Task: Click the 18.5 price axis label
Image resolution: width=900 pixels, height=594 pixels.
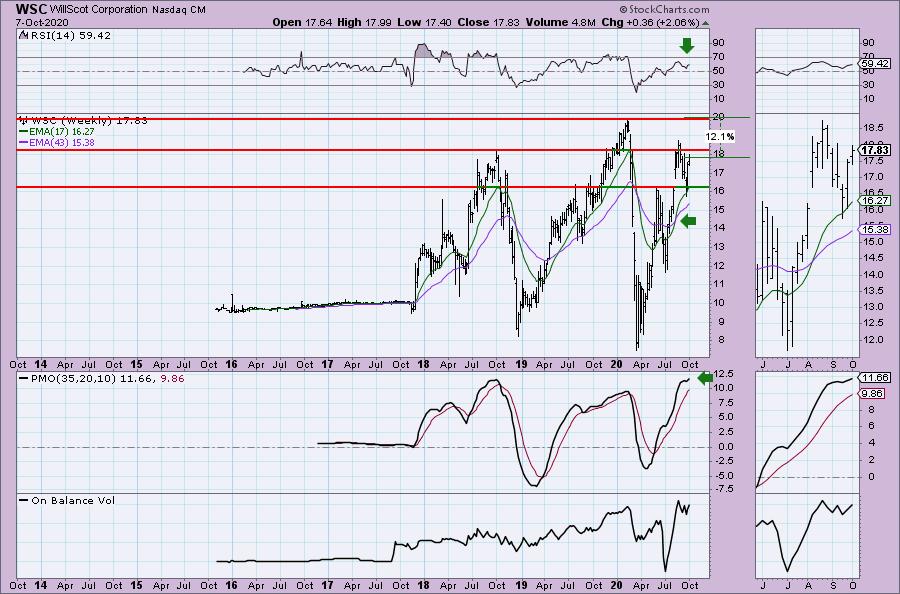Action: point(875,127)
